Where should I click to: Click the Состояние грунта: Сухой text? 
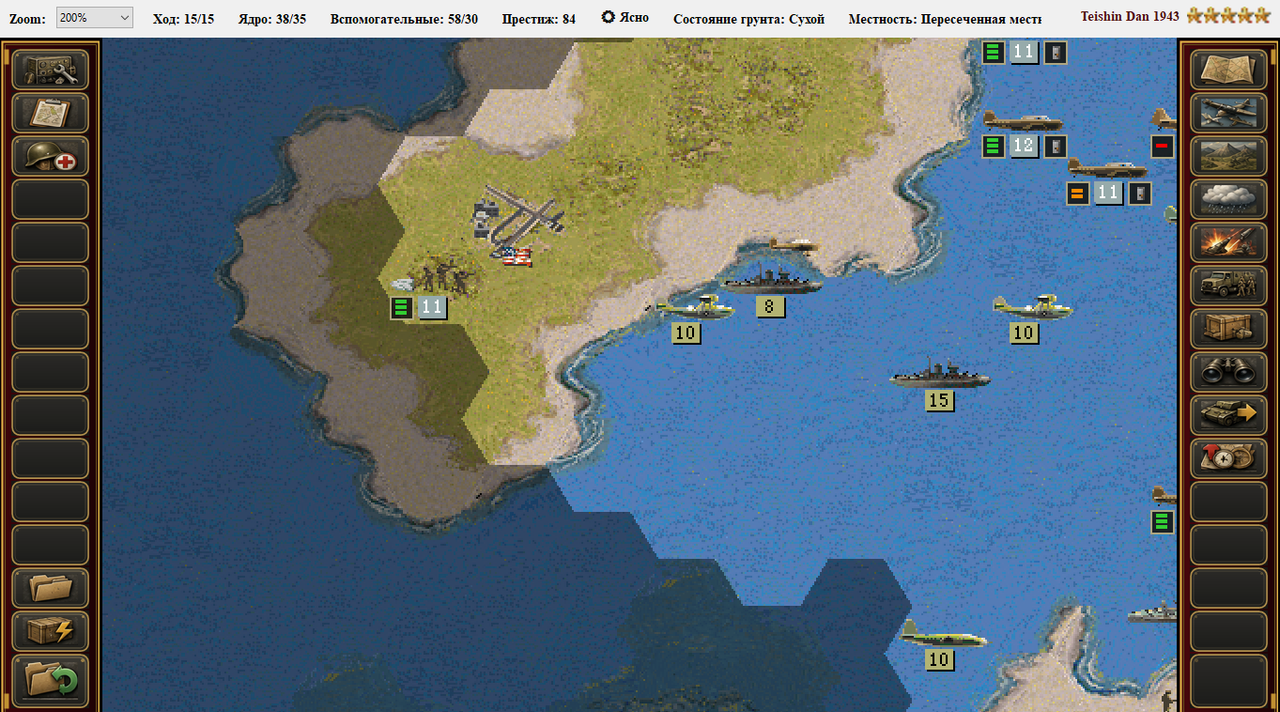click(x=749, y=18)
